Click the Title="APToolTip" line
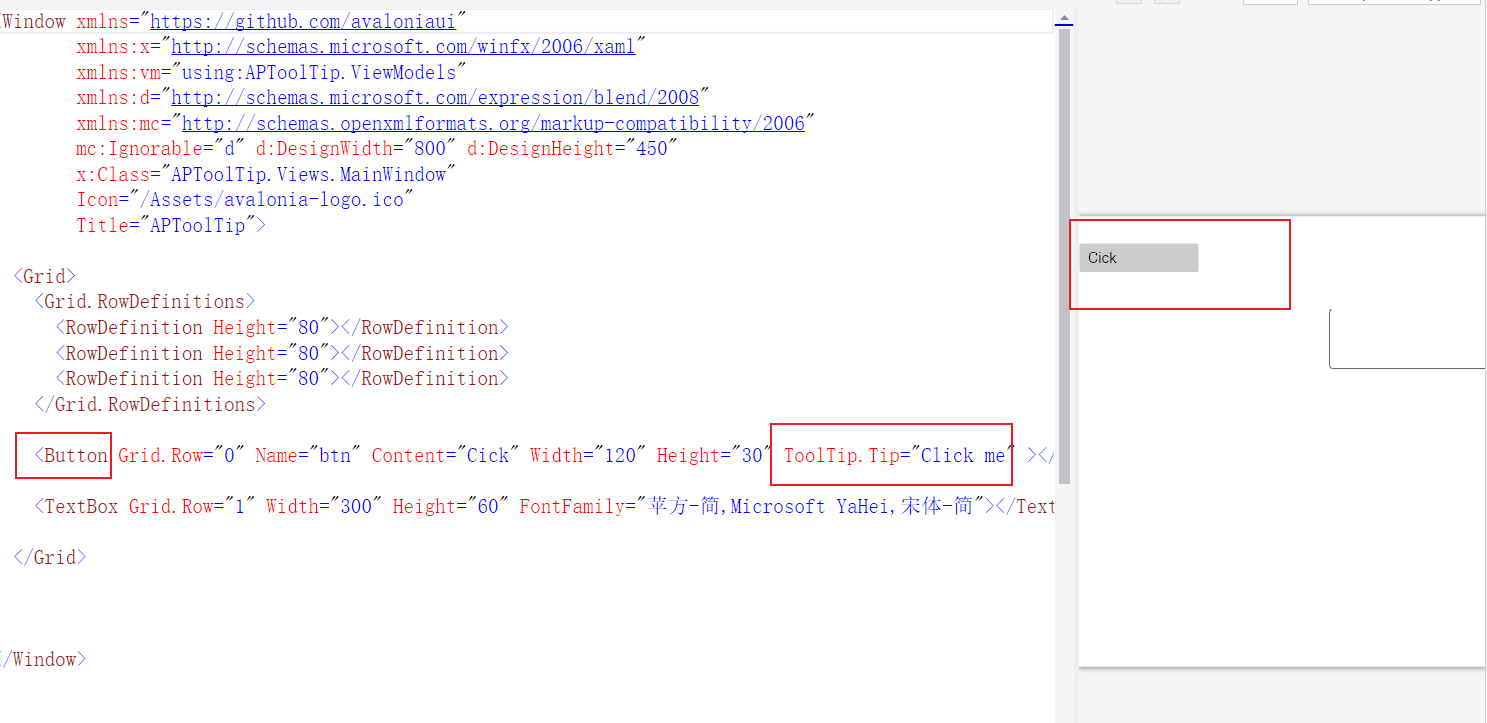Screen dimensions: 1487x723 [171, 225]
